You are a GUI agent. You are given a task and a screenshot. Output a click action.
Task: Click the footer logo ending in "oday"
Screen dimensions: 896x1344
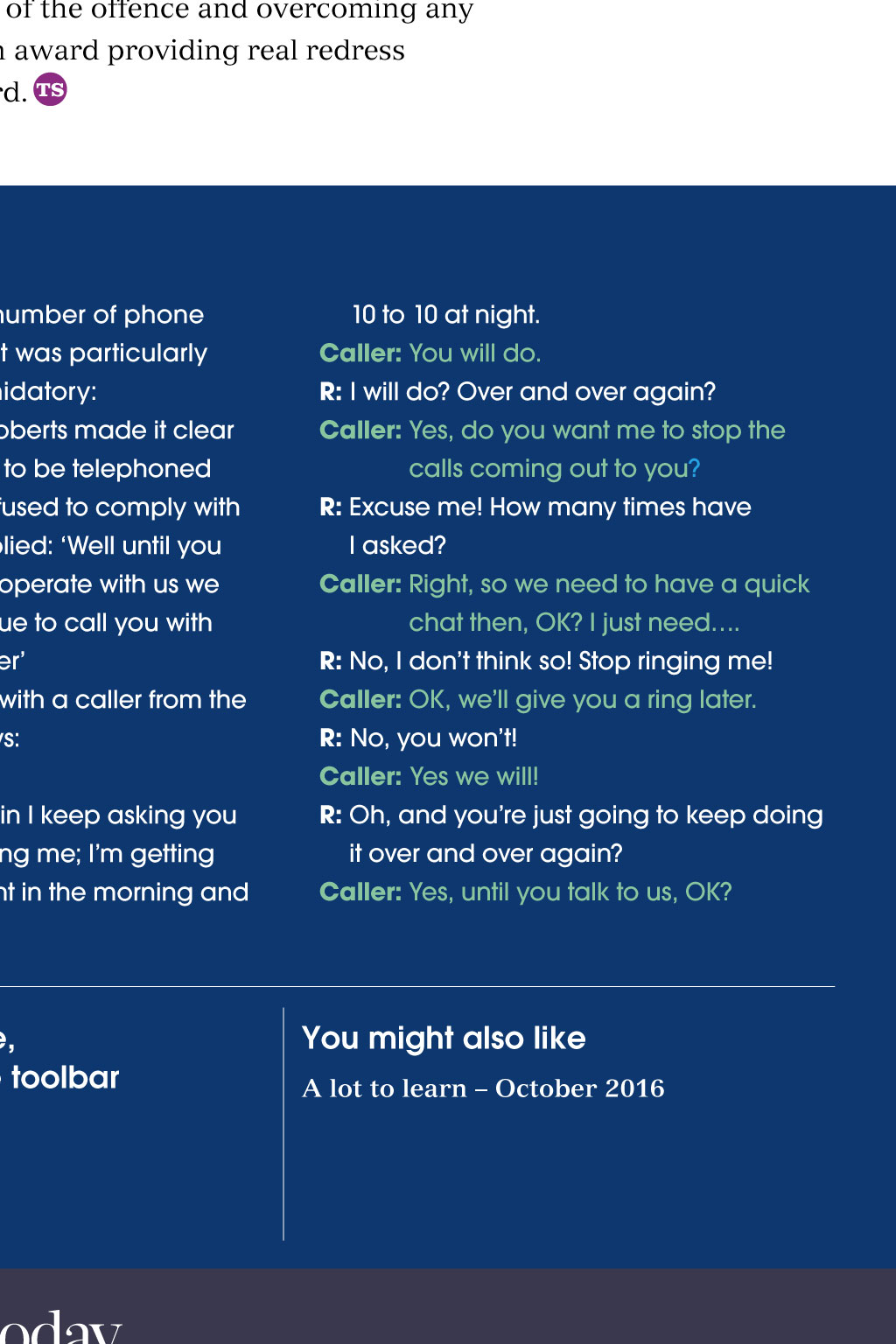[59, 1328]
